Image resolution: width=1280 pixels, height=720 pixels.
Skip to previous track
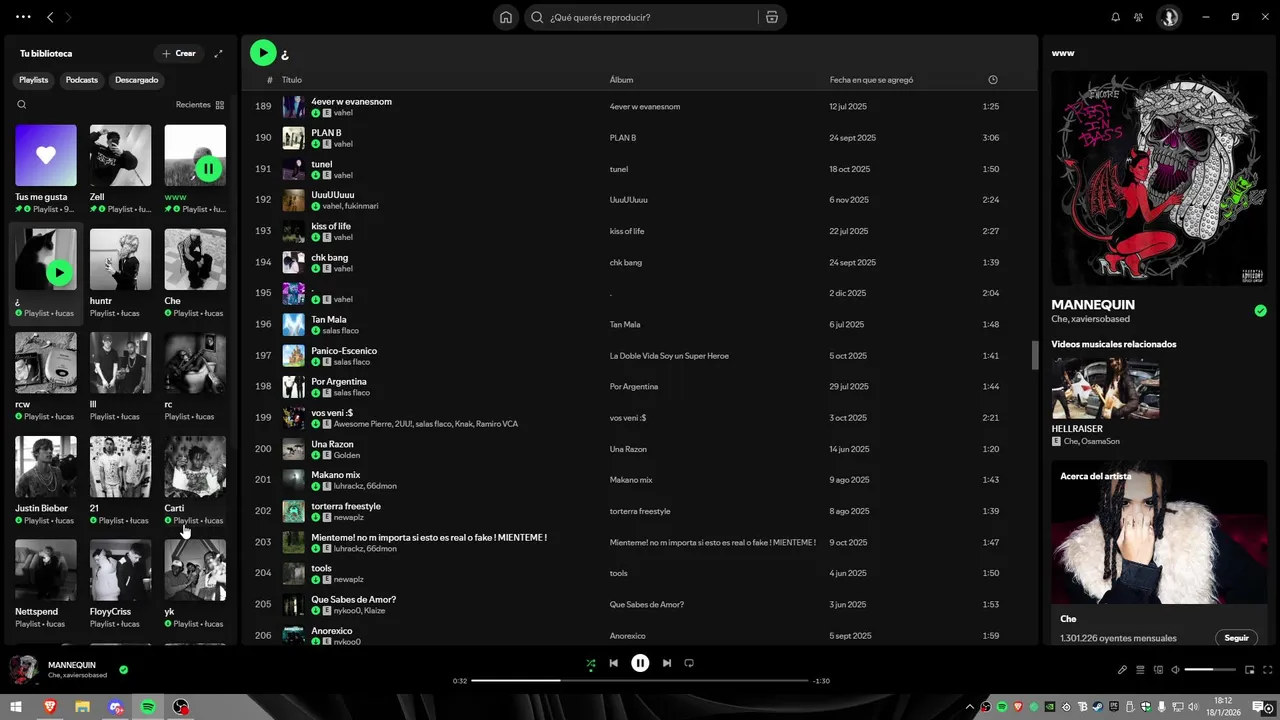pos(614,663)
